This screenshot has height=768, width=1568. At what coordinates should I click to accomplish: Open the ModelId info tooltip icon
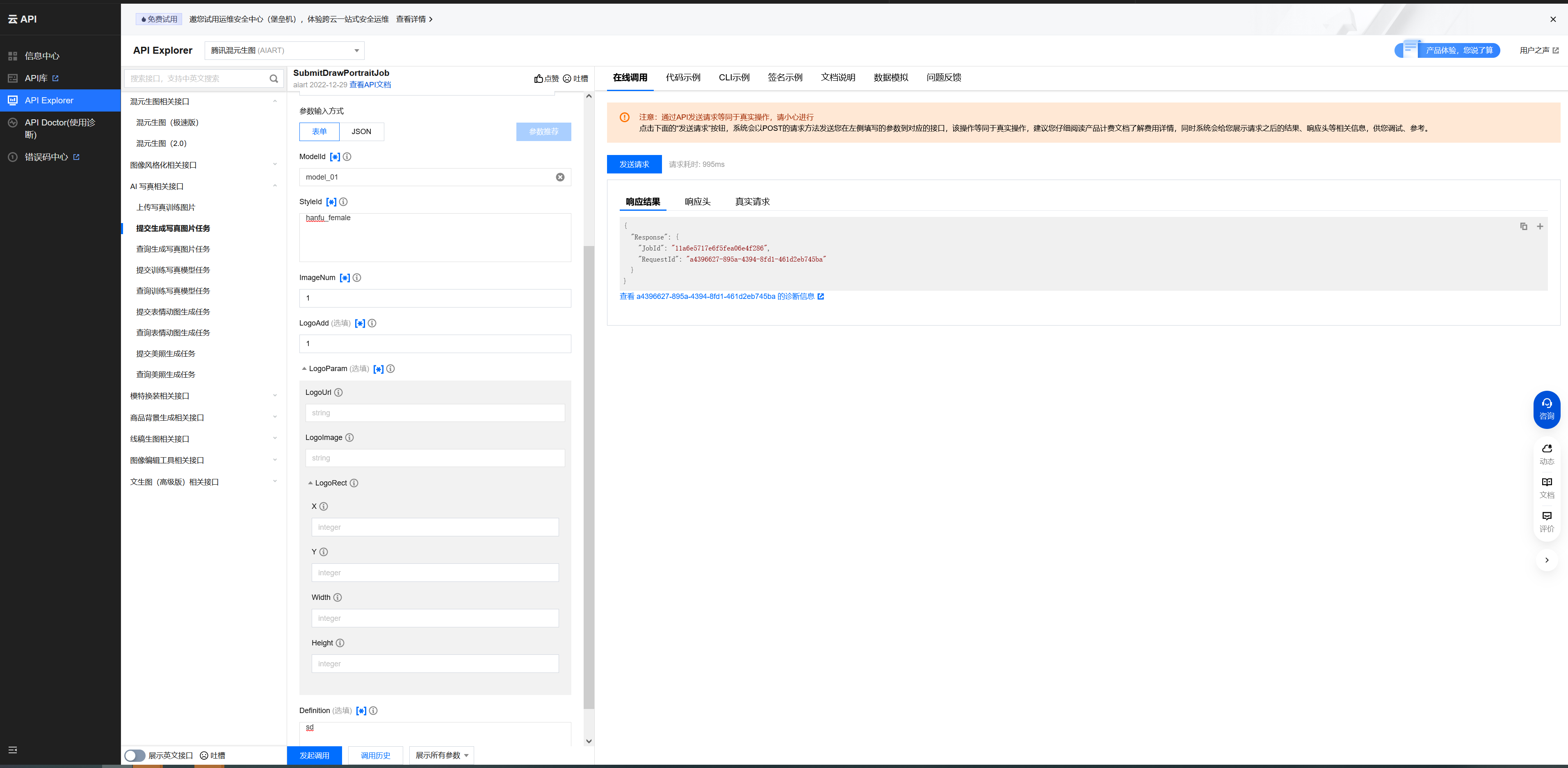point(347,156)
